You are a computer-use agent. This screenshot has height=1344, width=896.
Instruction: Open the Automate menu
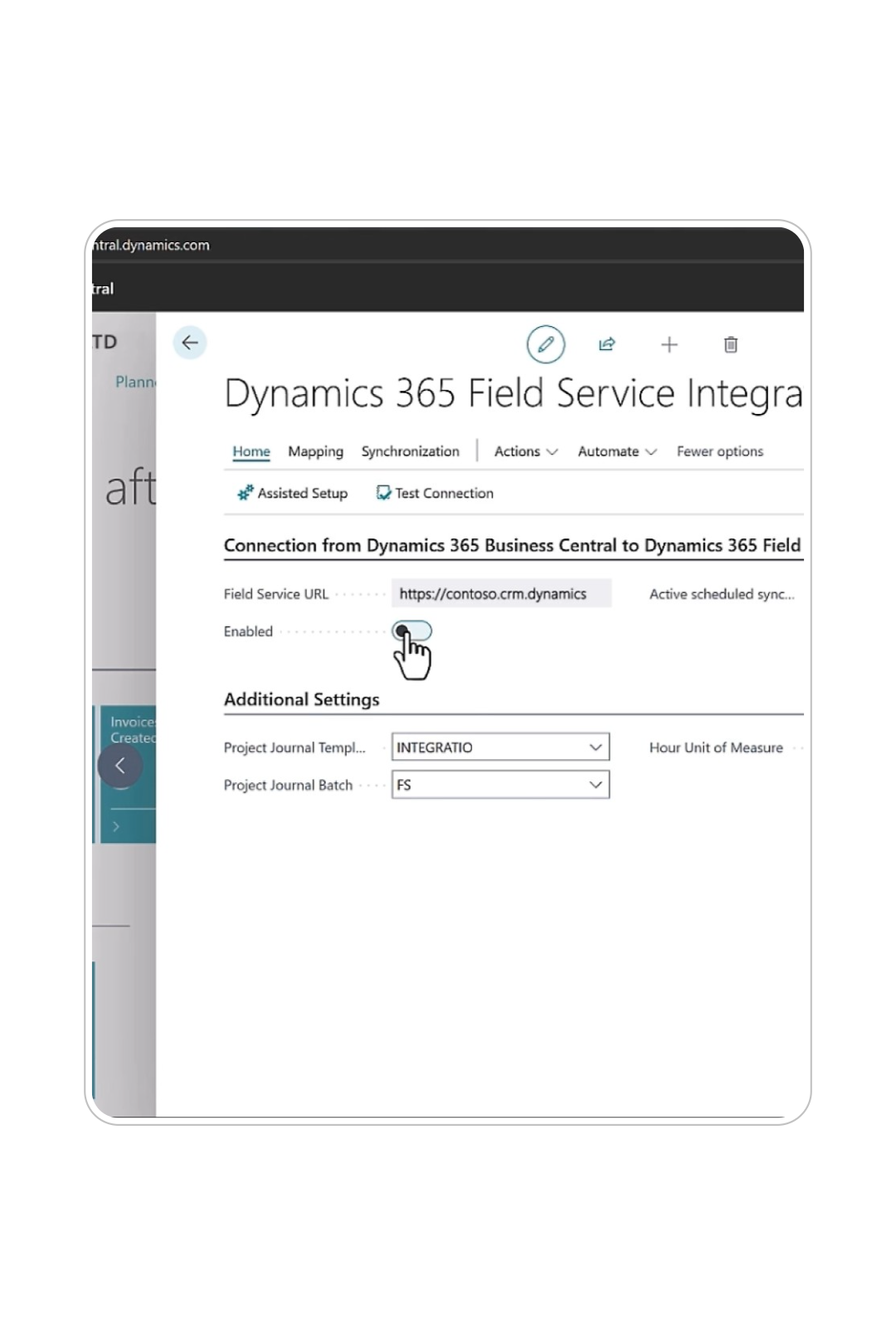(x=616, y=451)
